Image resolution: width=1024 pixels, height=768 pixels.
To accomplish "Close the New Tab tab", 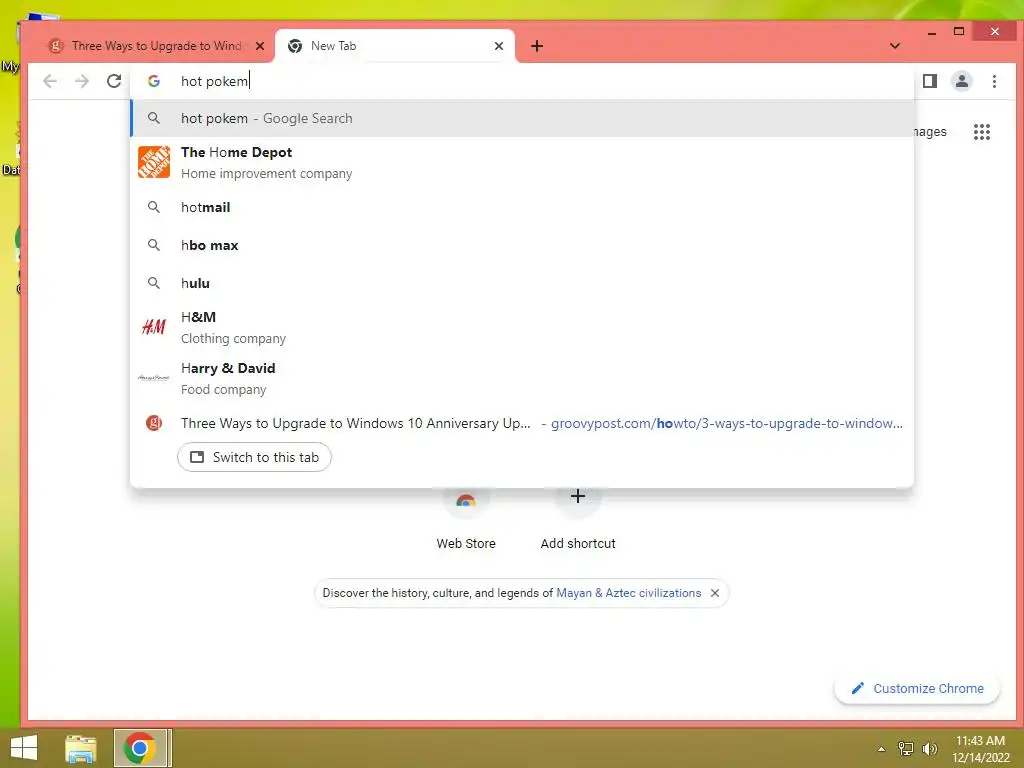I will click(x=499, y=46).
